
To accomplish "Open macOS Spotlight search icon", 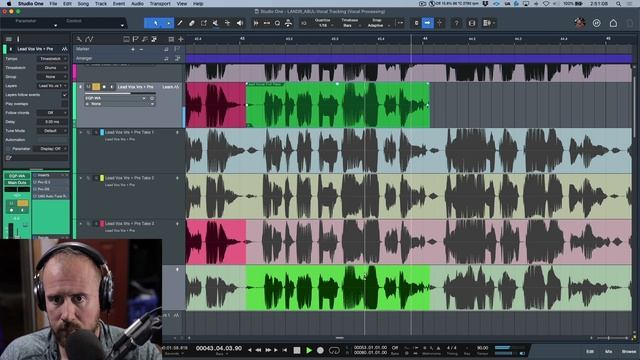I will point(619,3).
